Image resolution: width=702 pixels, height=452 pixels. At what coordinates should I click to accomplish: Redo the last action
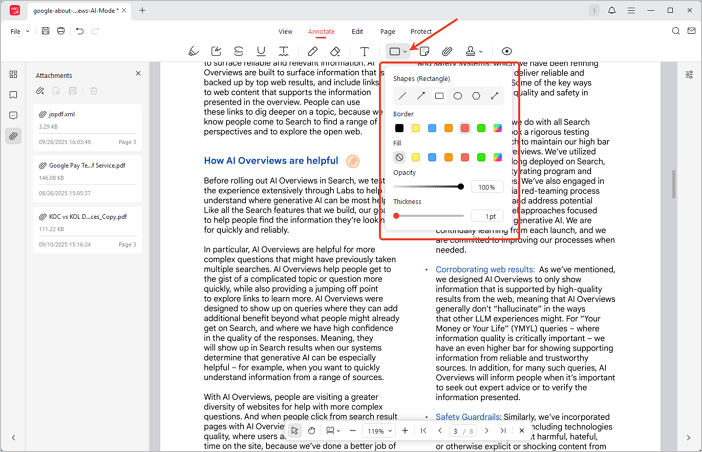tap(95, 31)
